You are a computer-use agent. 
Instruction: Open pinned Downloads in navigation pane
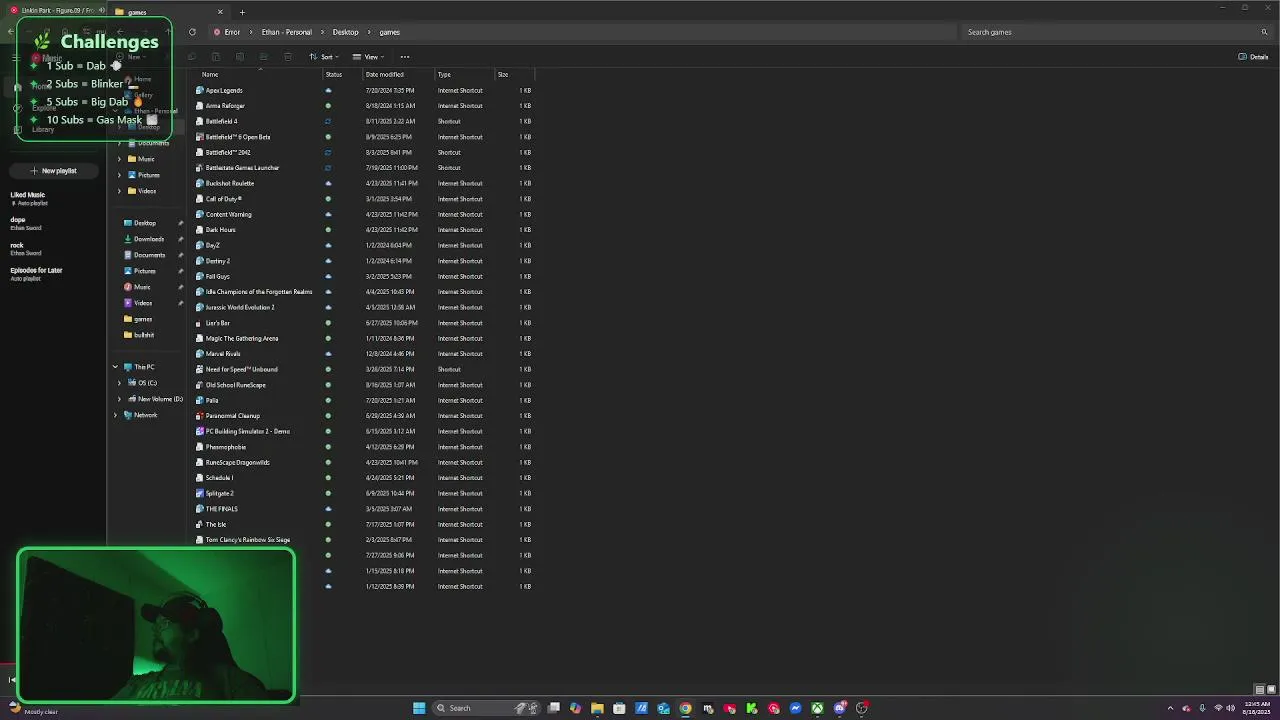[x=149, y=239]
